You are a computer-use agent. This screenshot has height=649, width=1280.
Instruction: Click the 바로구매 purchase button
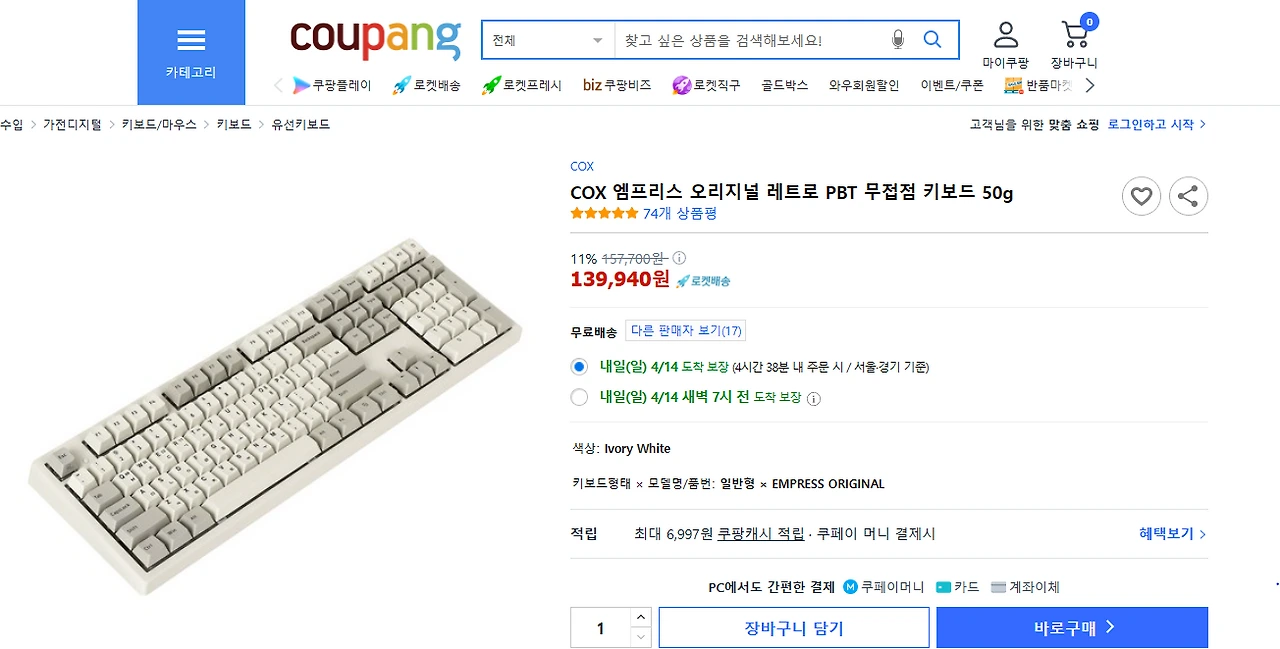pos(1071,627)
